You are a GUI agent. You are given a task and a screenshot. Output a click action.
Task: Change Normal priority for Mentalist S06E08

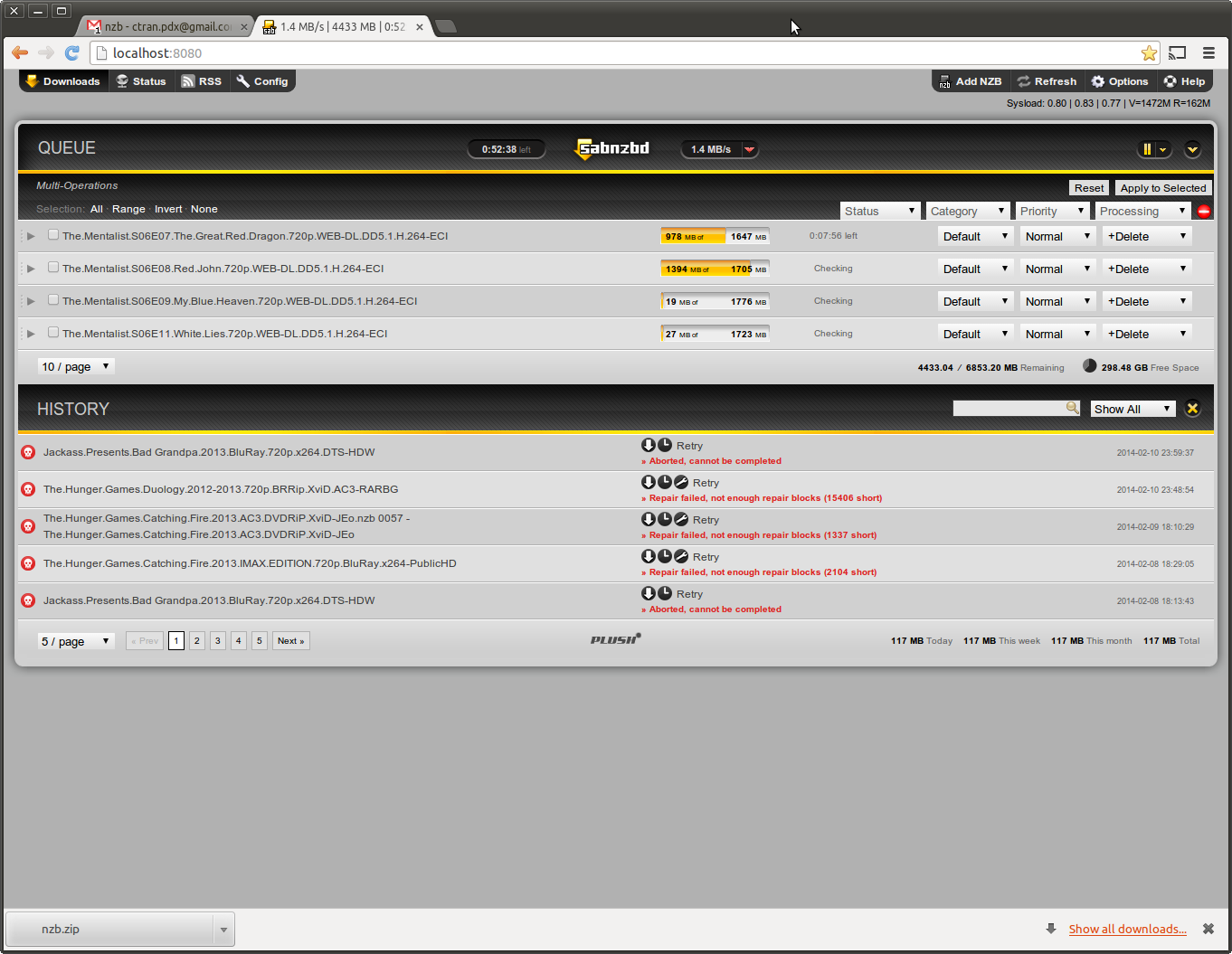[1057, 269]
